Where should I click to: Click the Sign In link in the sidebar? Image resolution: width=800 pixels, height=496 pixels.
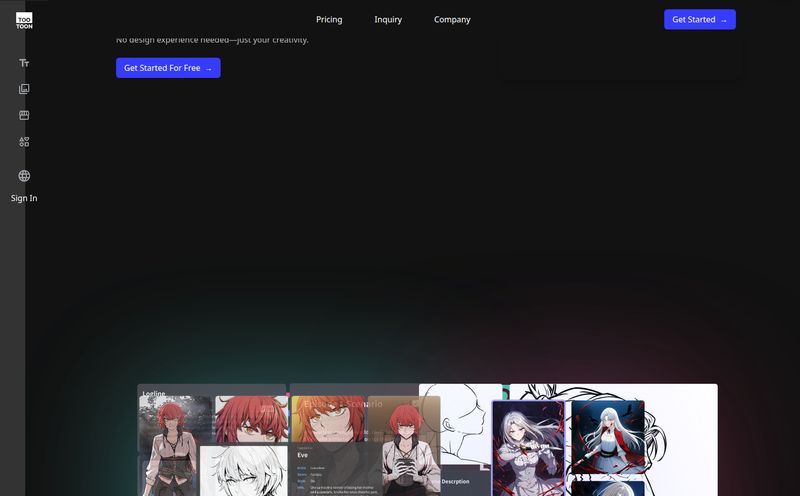[24, 198]
